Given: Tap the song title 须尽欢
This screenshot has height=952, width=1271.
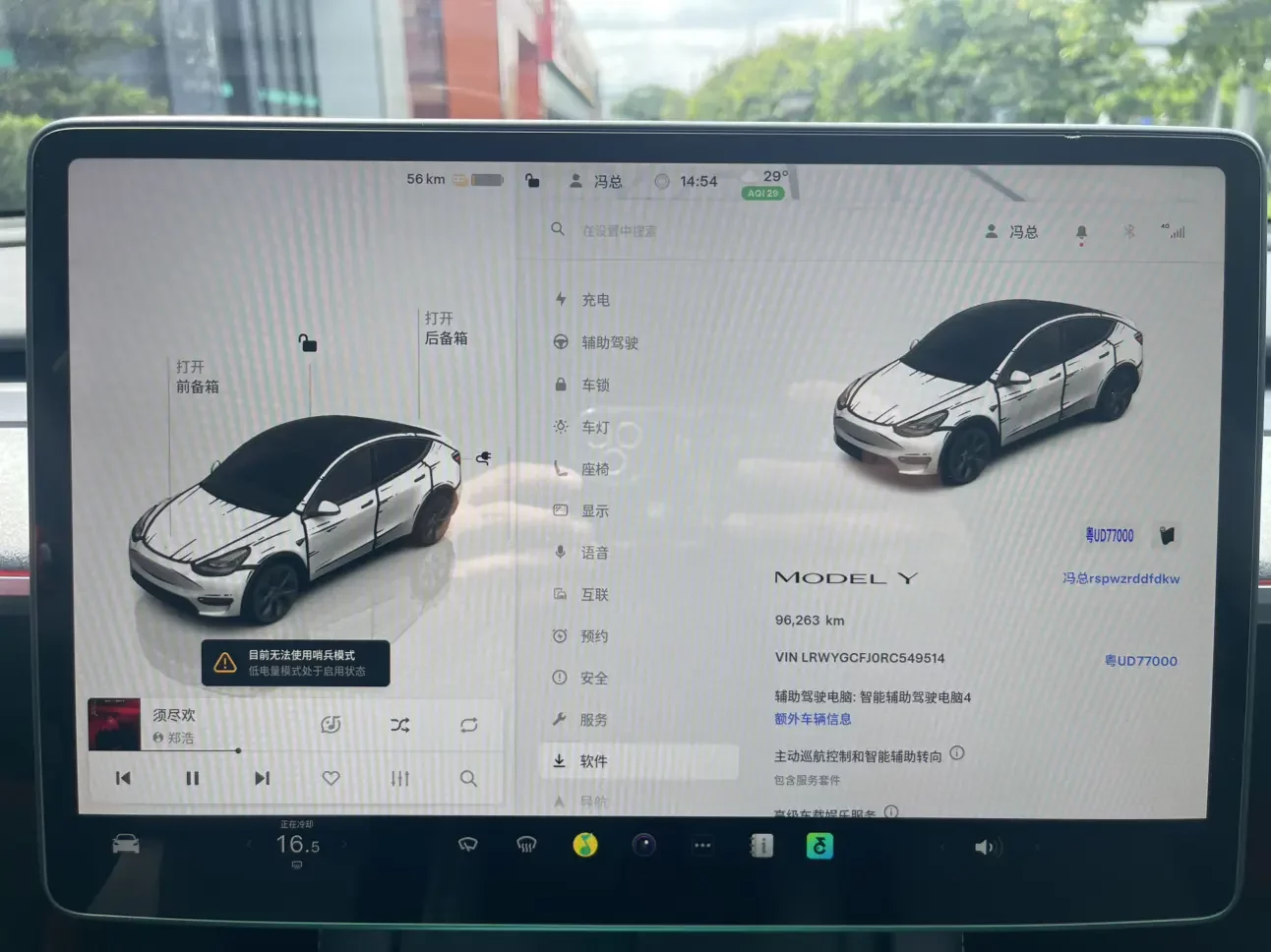Looking at the screenshot, I should (x=174, y=715).
